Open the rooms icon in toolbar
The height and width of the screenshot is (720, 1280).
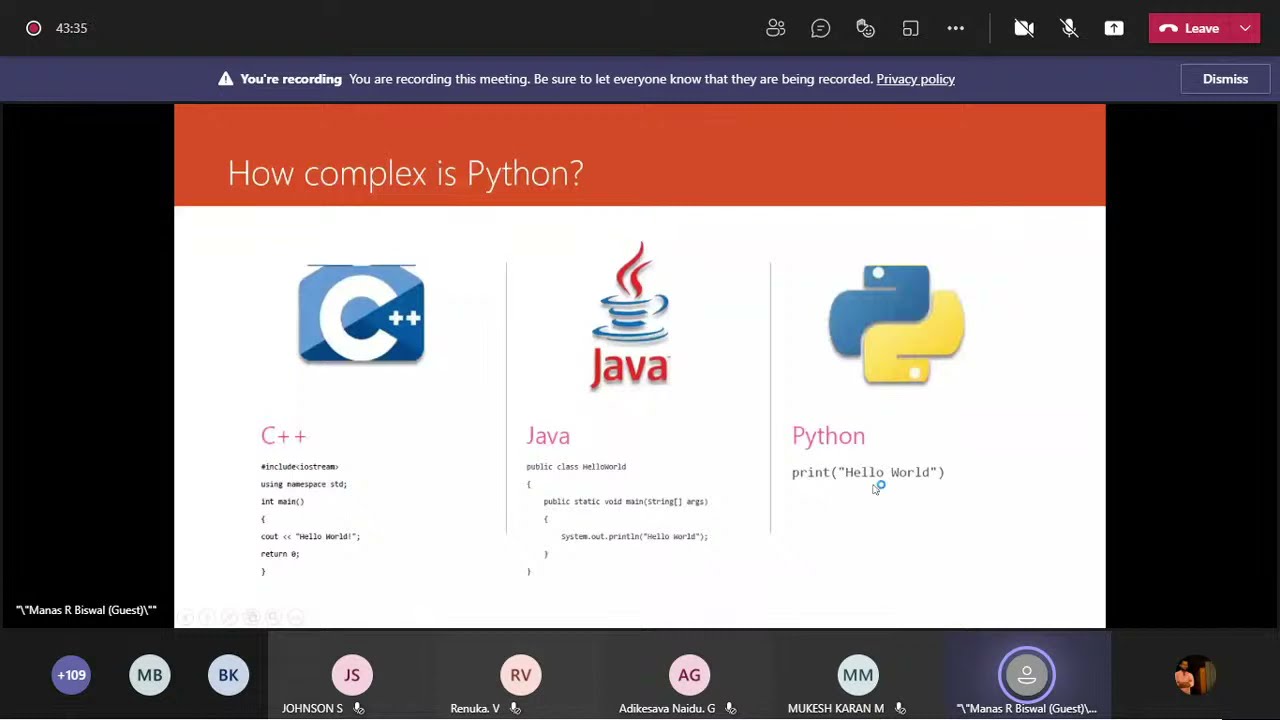[x=911, y=28]
